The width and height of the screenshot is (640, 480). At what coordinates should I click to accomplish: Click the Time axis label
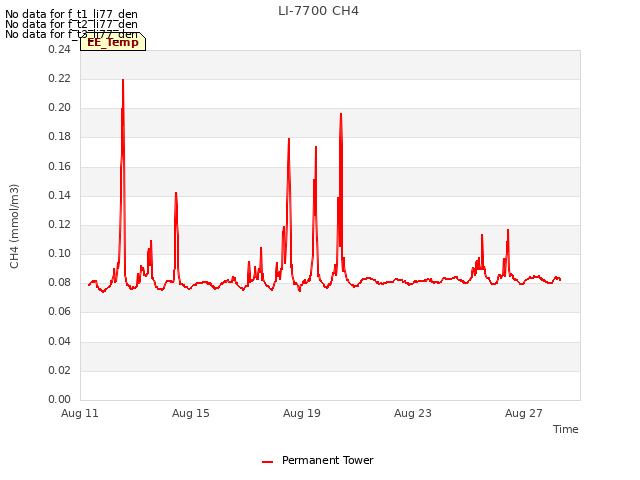(565, 429)
